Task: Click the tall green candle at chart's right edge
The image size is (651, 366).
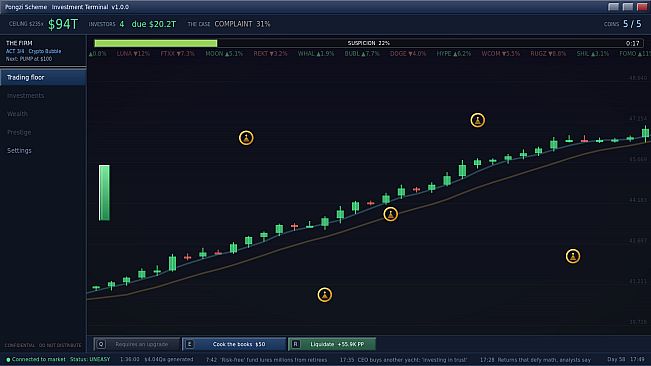Action: 645,133
